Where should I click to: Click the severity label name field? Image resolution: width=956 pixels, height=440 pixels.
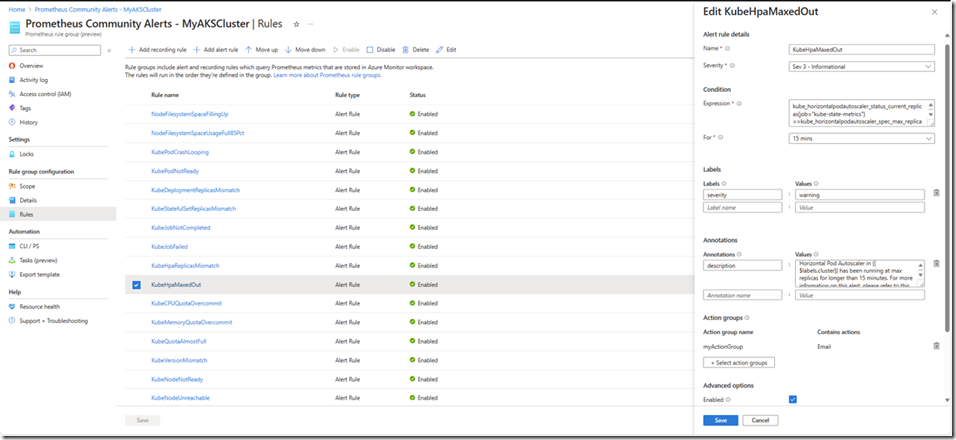[742, 194]
